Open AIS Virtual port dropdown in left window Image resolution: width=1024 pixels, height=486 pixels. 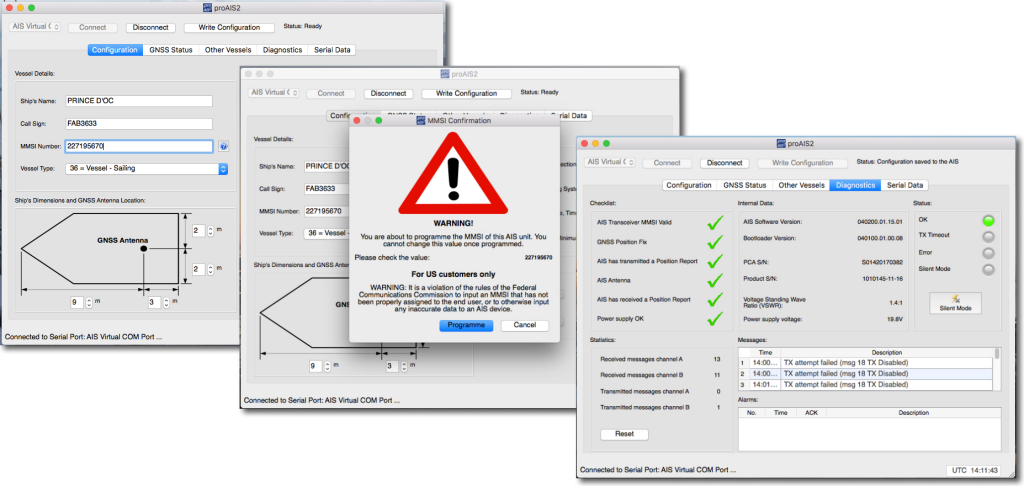click(35, 27)
